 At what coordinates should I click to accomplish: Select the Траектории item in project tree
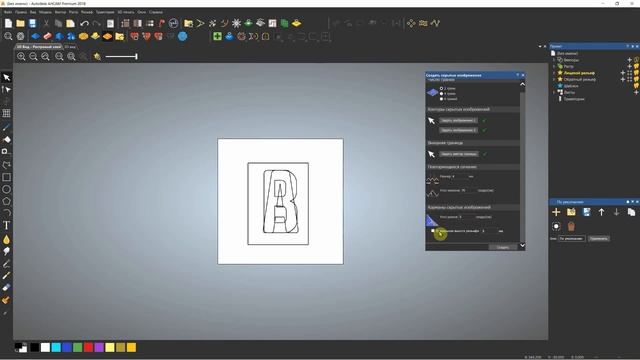click(x=574, y=99)
